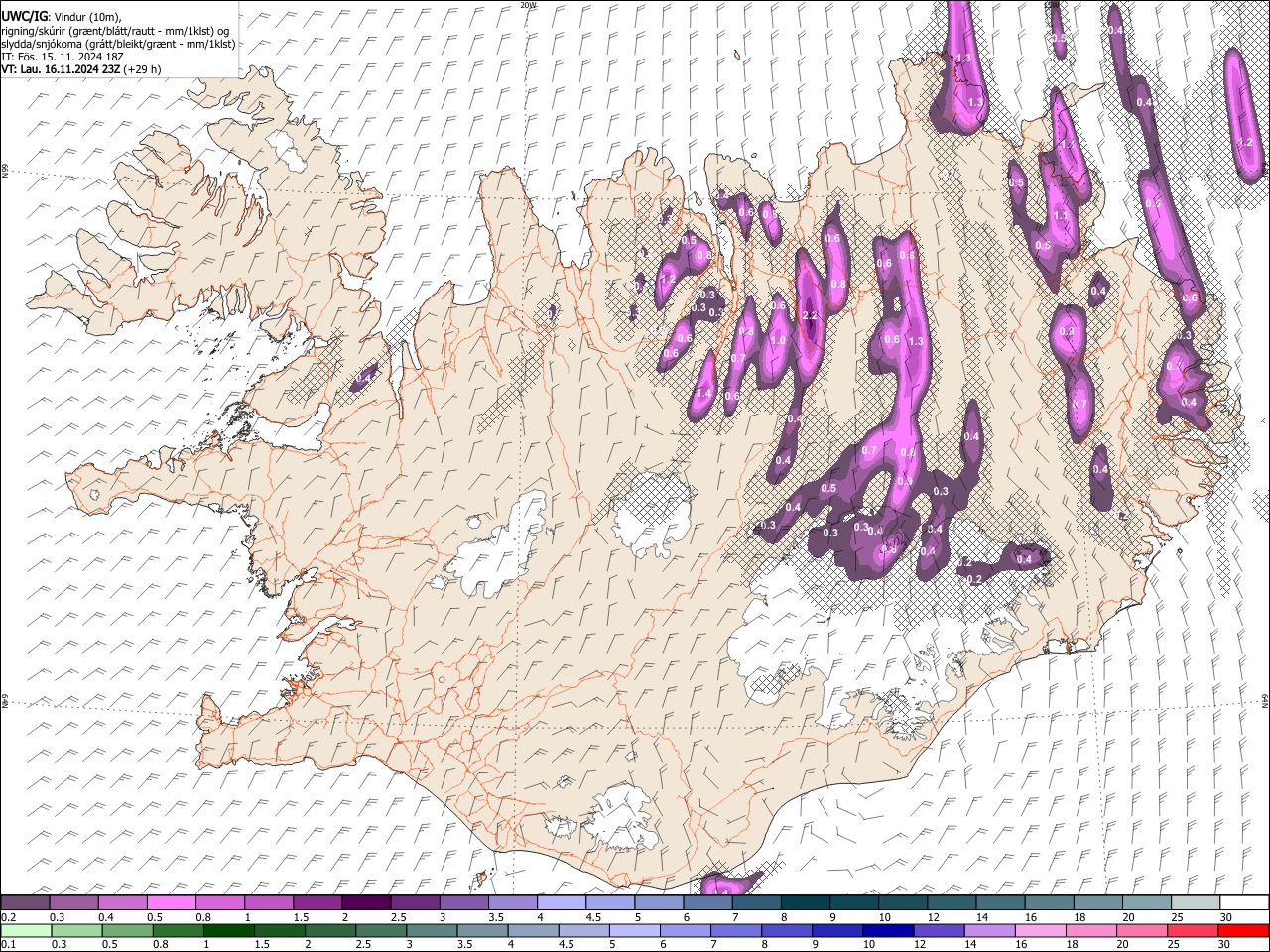1270x952 pixels.
Task: Click the '2.2' peak snowfall value on the map
Action: (809, 315)
